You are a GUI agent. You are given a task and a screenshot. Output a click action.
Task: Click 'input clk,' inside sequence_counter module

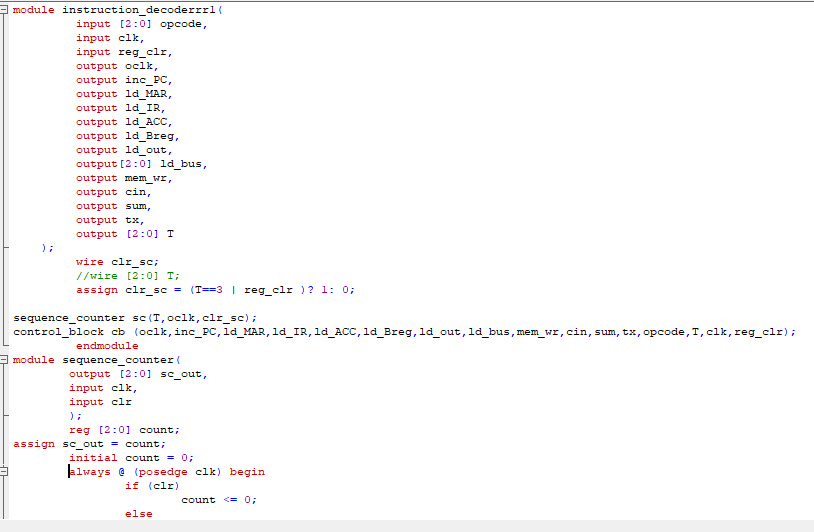[x=103, y=388]
